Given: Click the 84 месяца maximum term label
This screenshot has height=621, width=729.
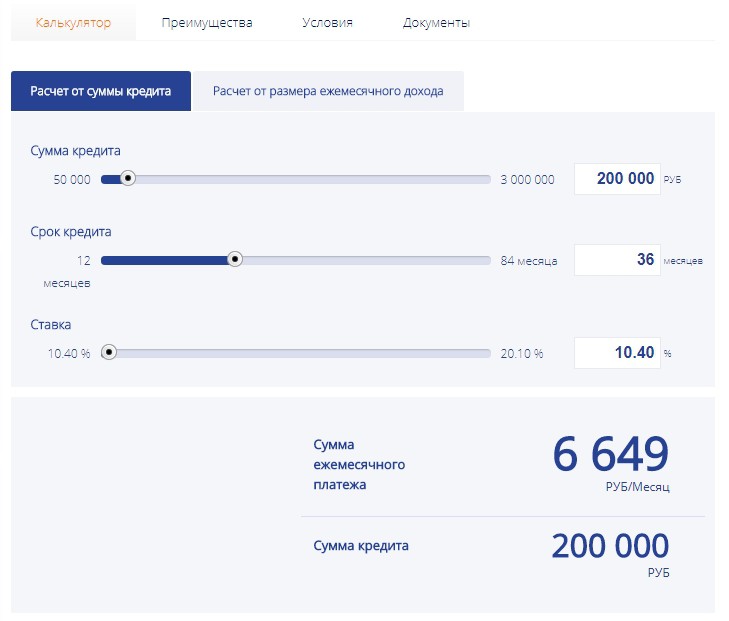Looking at the screenshot, I should click(529, 261).
